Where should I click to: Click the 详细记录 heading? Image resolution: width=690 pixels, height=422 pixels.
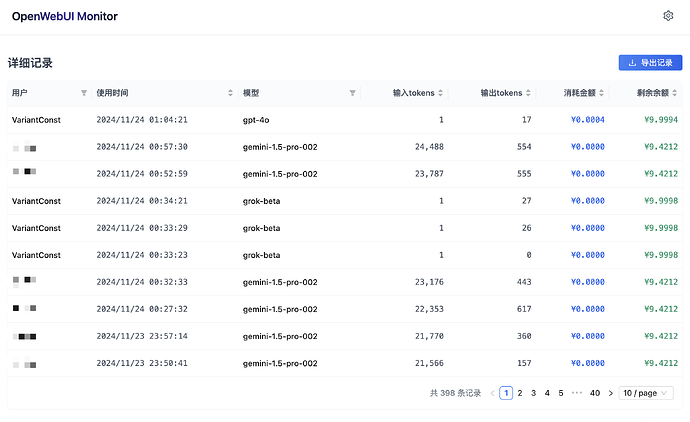pos(30,63)
